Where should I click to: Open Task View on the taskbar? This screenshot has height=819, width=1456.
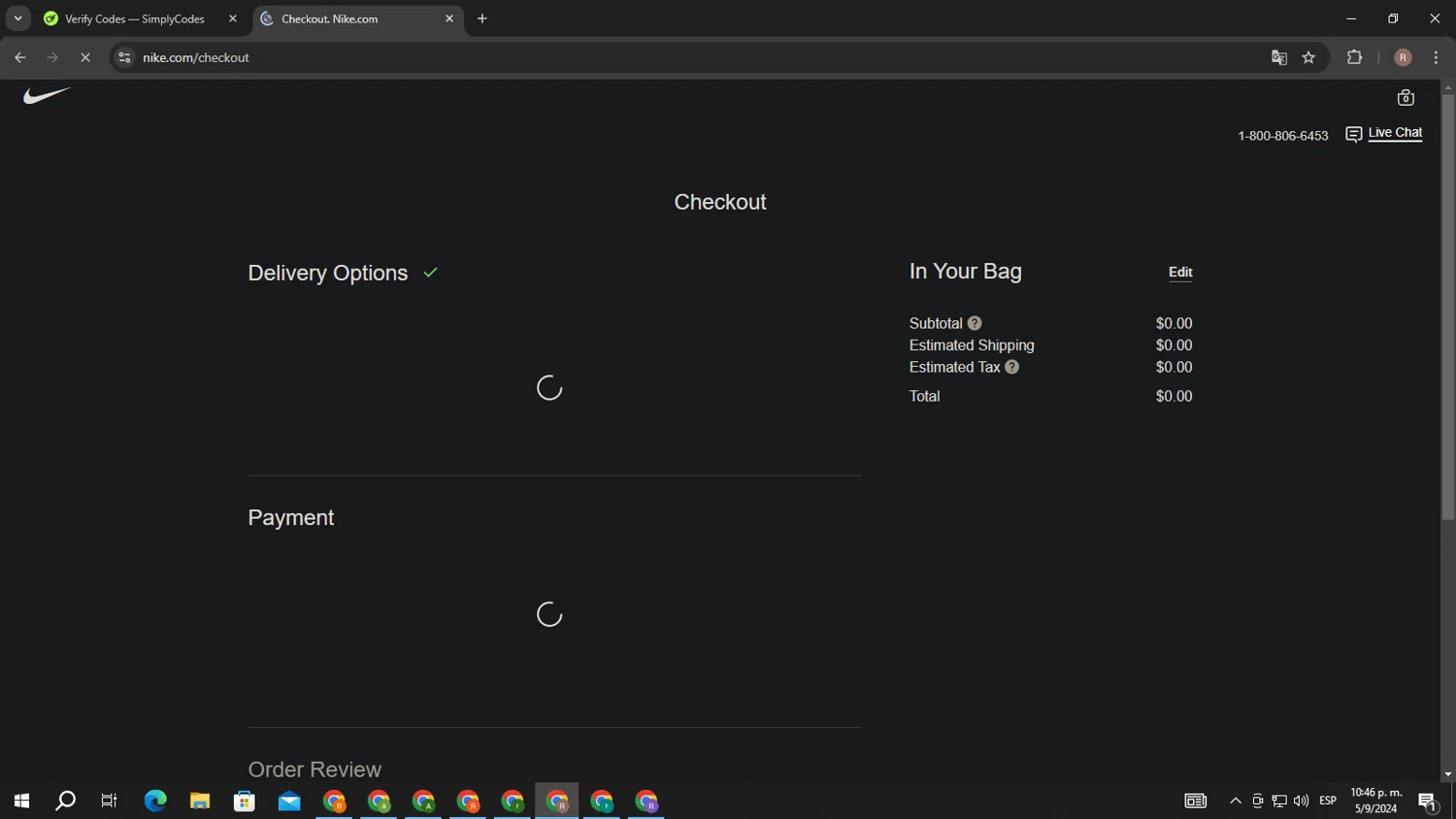click(109, 801)
